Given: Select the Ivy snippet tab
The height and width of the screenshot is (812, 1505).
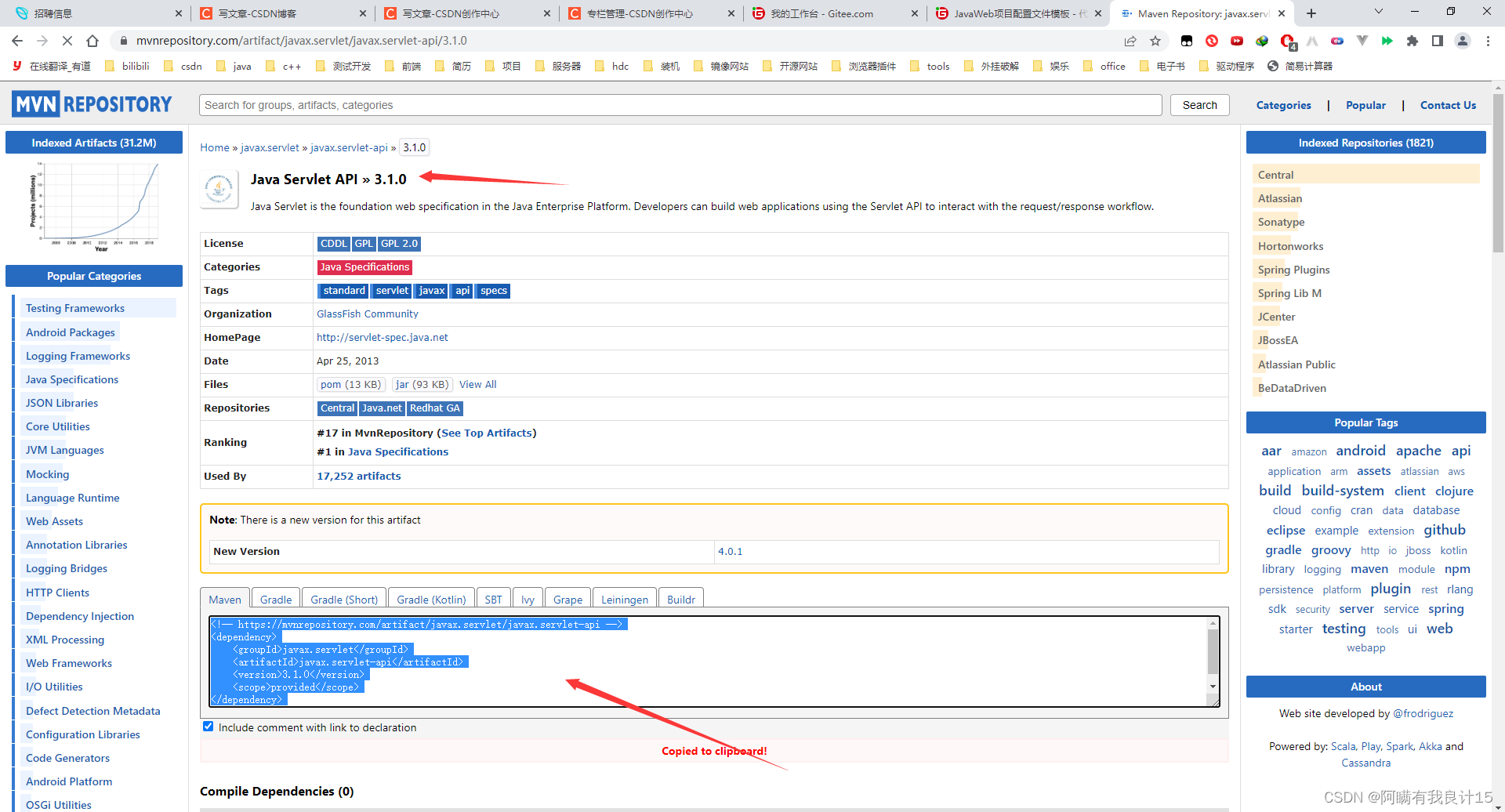Looking at the screenshot, I should tap(528, 599).
